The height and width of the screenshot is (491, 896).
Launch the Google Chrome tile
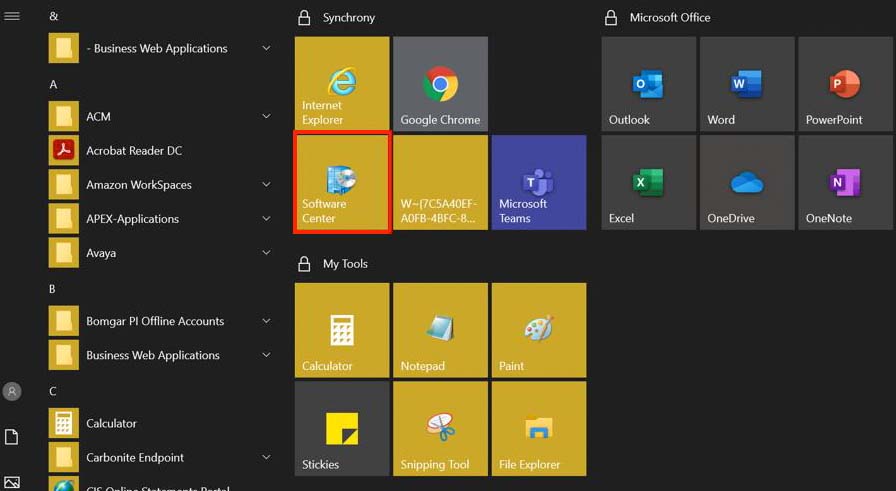pyautogui.click(x=440, y=84)
